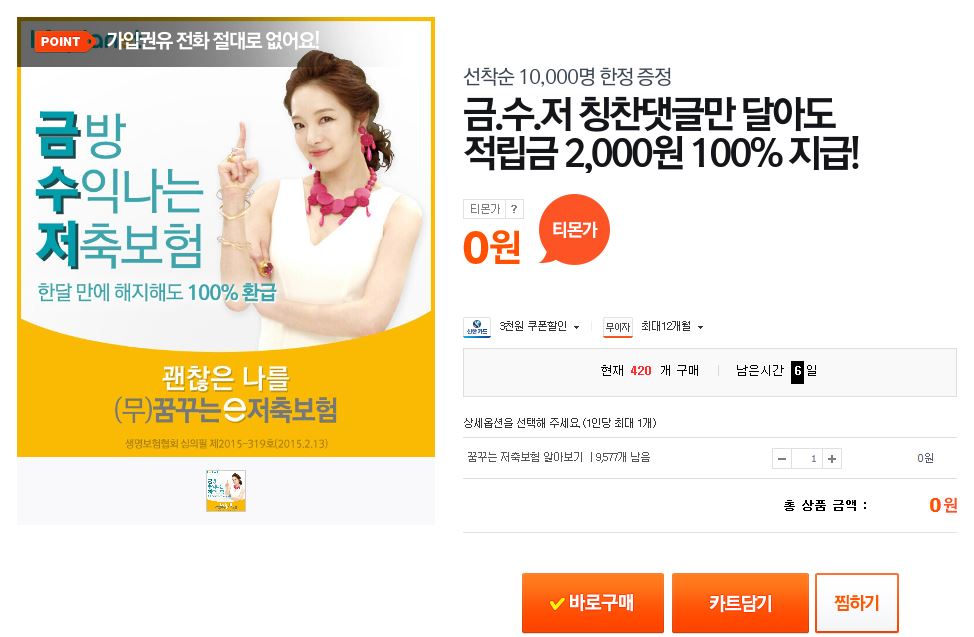Click the main 금수저 저축보험 product image
Image resolution: width=974 pixels, height=637 pixels.
click(x=225, y=237)
